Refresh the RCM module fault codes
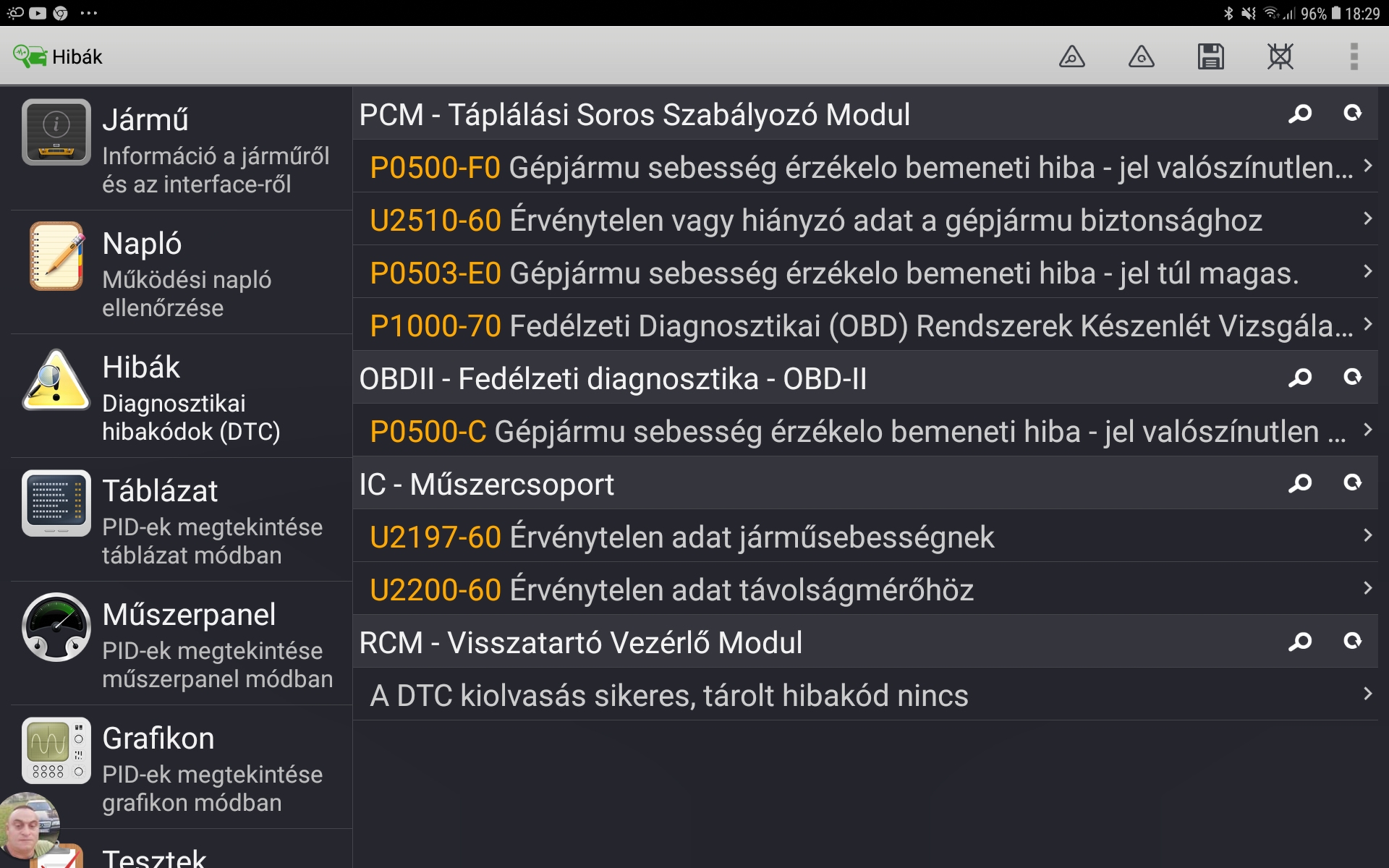Screen dimensions: 1389x868 1352,642
